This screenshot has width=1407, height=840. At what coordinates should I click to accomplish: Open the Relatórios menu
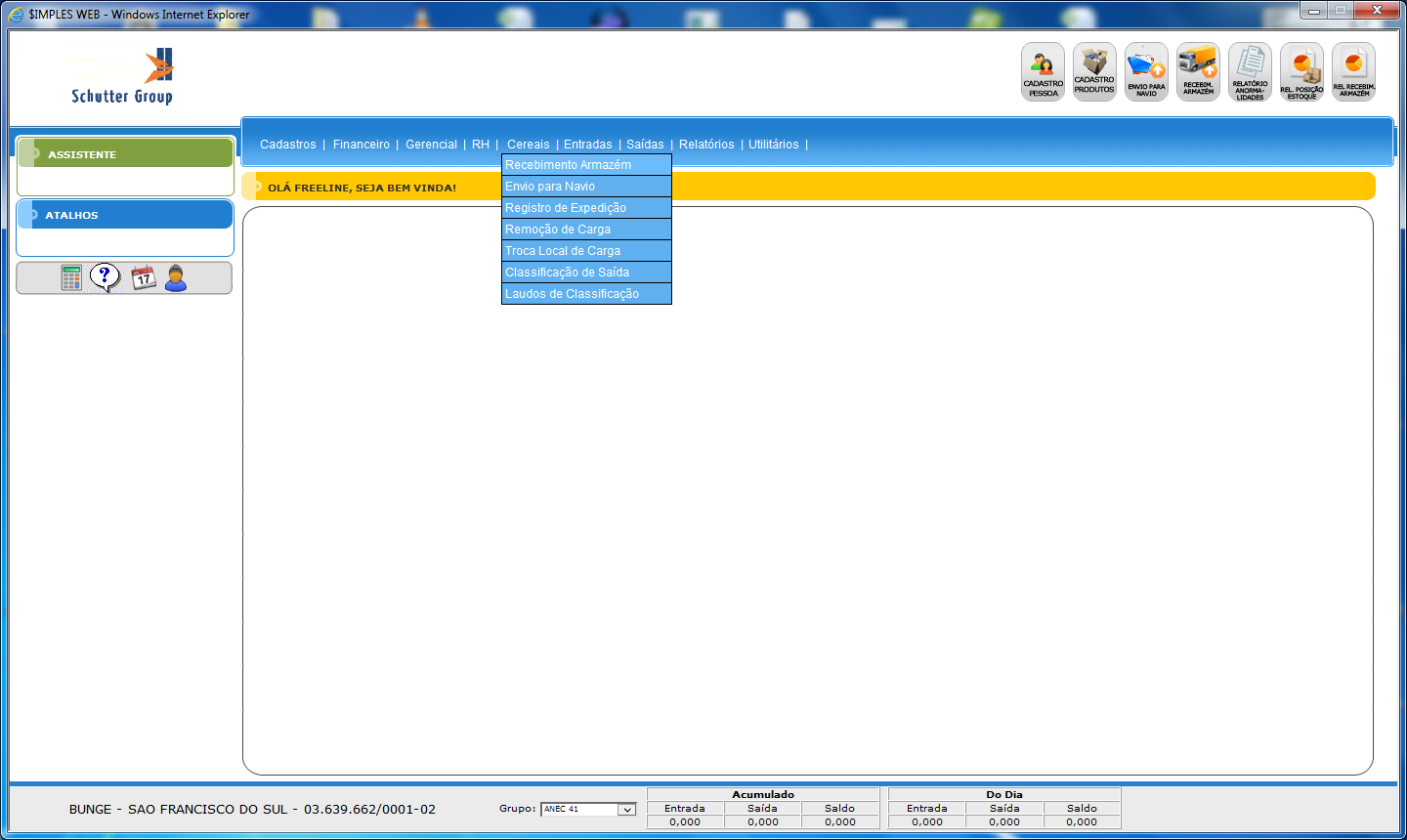[x=706, y=145]
